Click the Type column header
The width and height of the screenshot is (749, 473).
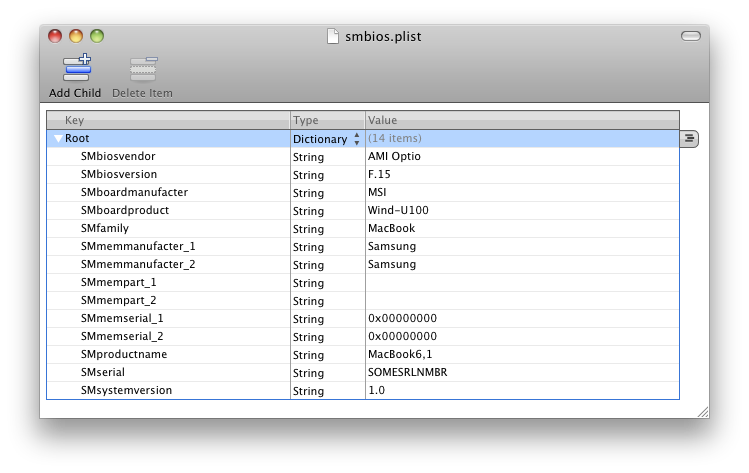click(328, 120)
